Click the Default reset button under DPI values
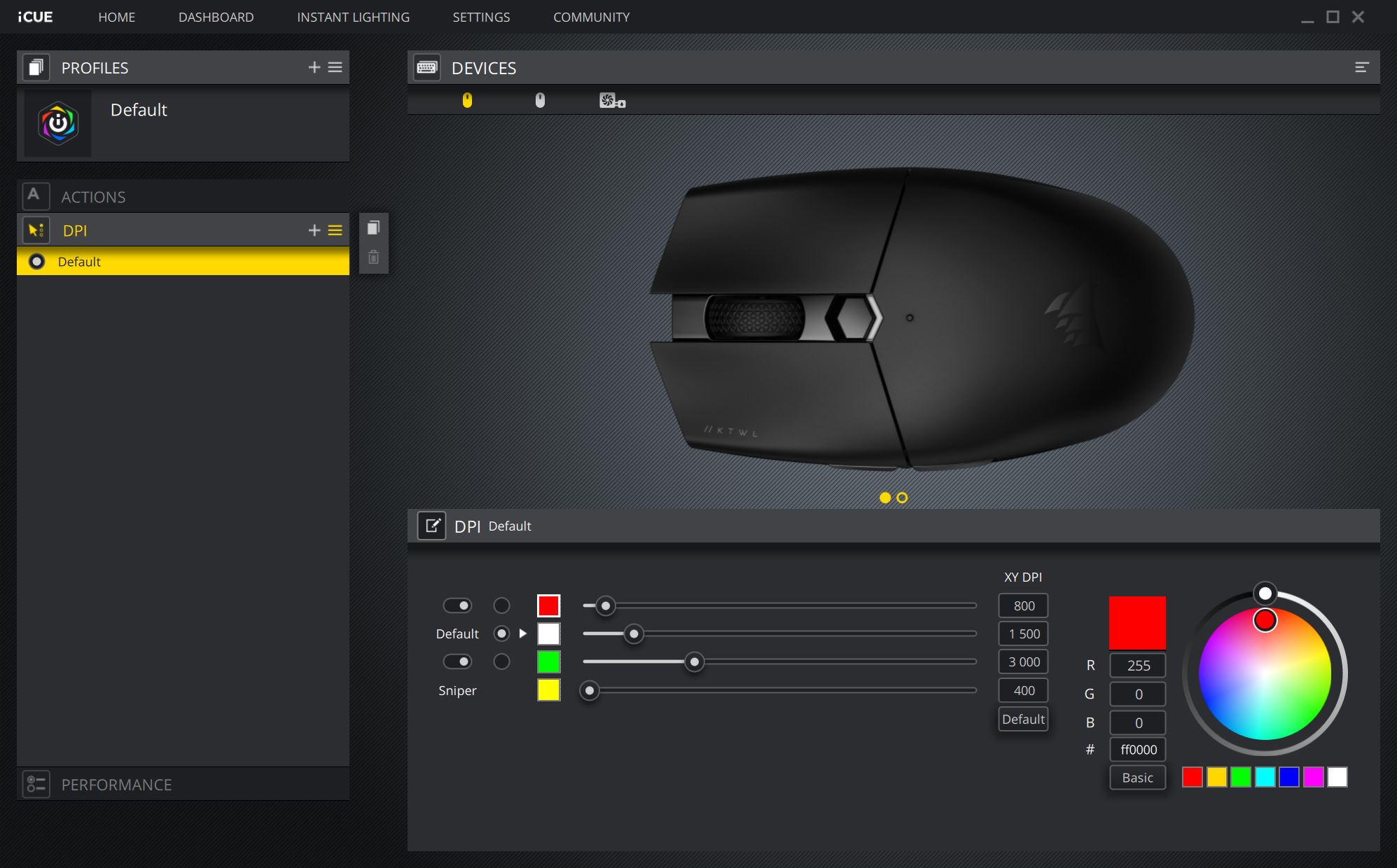The width and height of the screenshot is (1397, 868). 1023,719
